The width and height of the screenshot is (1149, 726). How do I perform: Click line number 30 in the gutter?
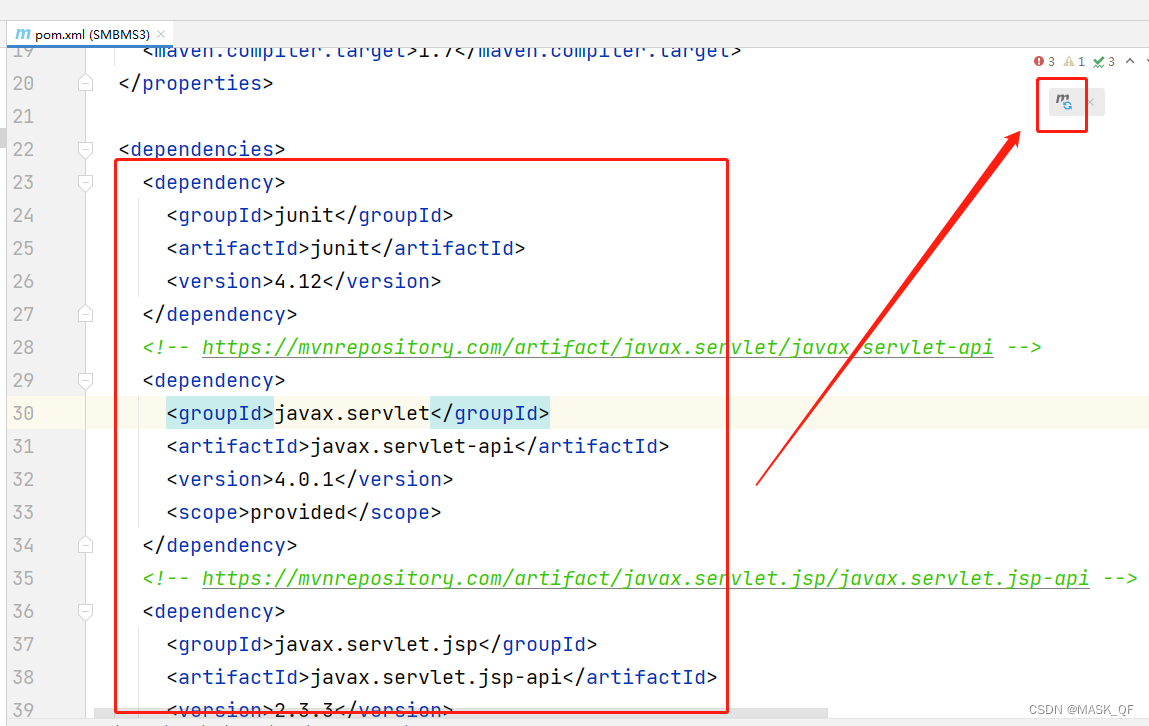24,413
